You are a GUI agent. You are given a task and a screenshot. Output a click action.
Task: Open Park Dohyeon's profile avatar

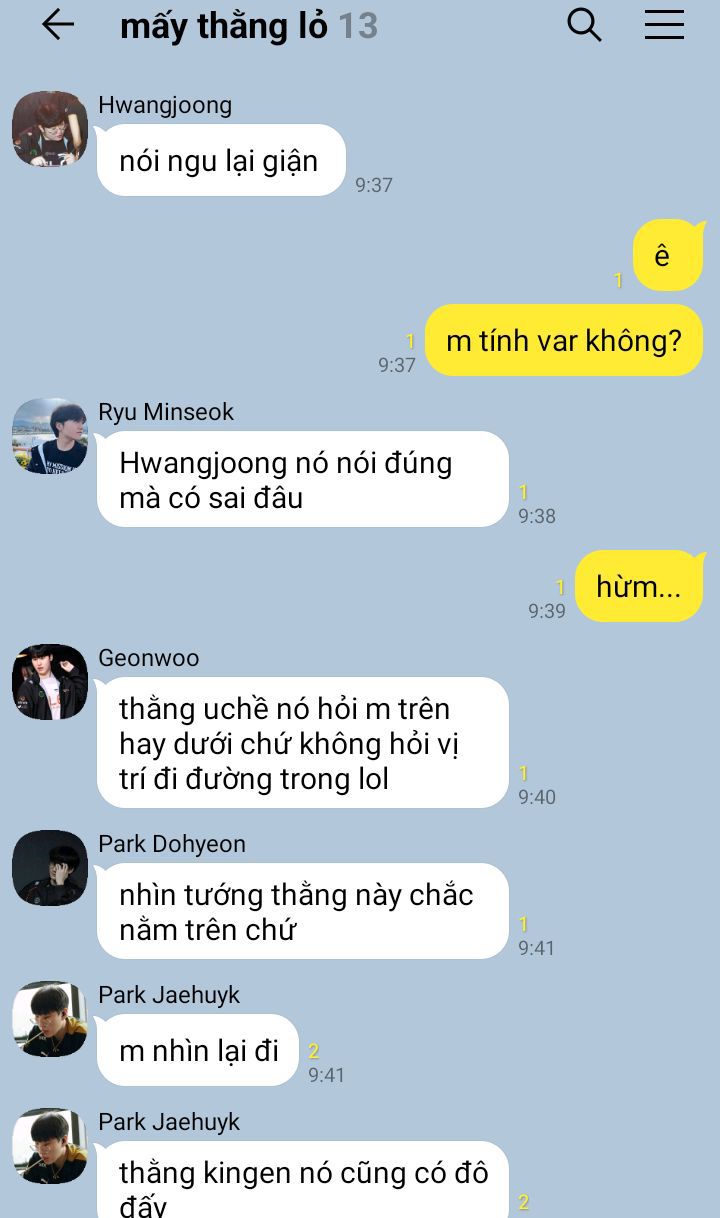coord(50,868)
